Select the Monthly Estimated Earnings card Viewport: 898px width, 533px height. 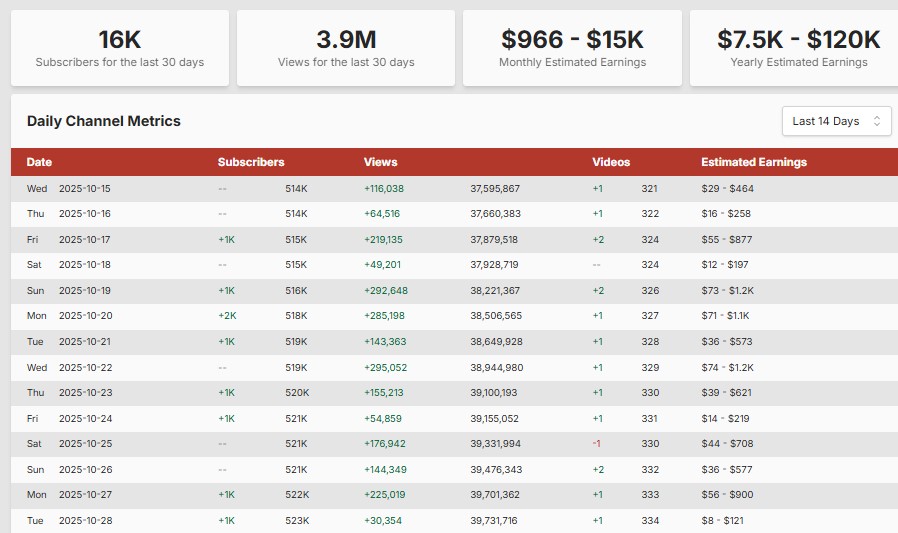(572, 48)
